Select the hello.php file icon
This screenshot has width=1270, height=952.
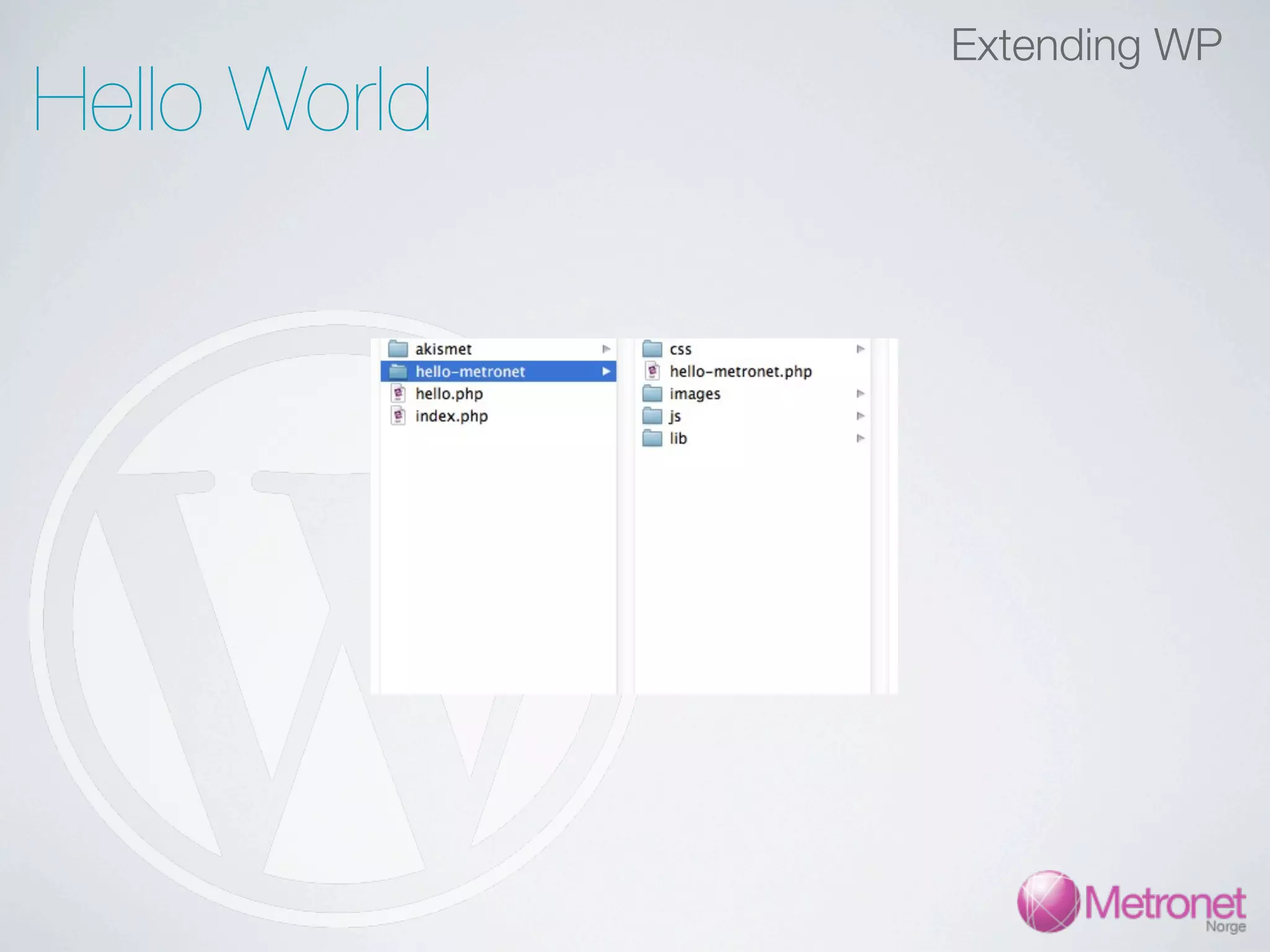click(x=398, y=394)
